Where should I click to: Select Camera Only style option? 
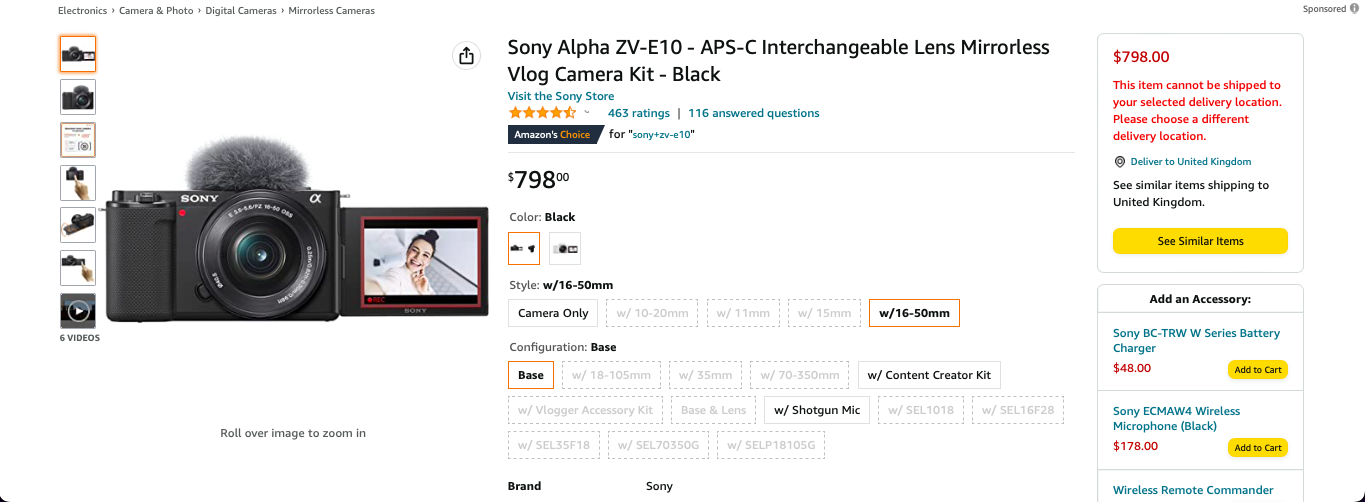[553, 313]
